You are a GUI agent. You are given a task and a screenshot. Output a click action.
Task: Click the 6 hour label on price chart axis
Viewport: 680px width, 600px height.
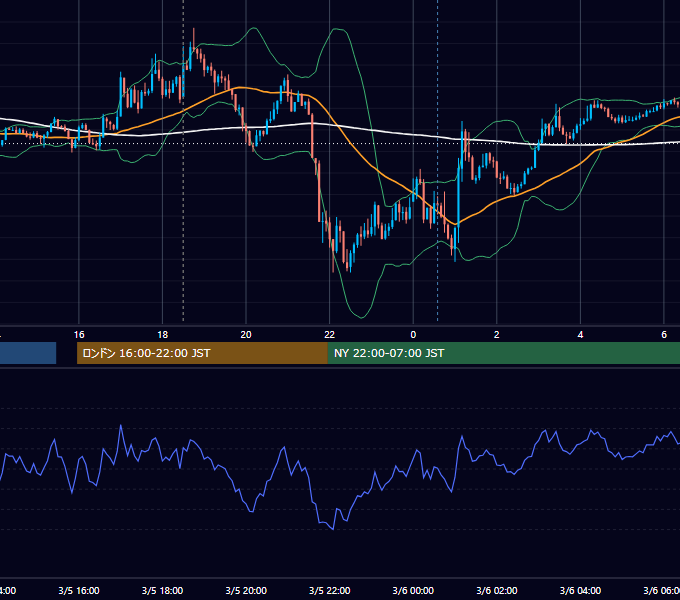[x=664, y=335]
